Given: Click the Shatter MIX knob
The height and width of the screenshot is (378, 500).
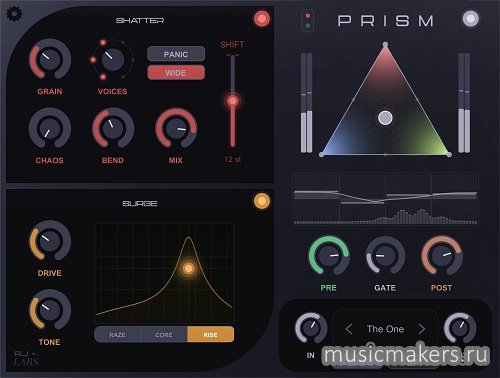Looking at the screenshot, I should 176,128.
